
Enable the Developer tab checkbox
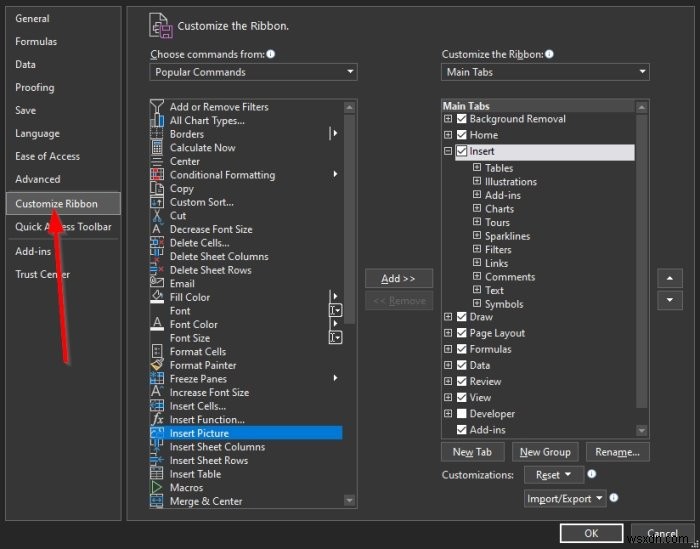[x=462, y=414]
